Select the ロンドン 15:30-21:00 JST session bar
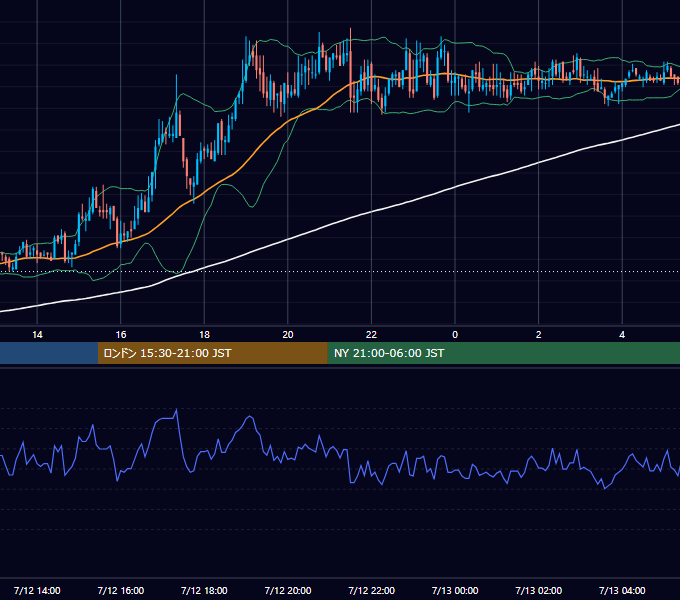 coord(212,353)
